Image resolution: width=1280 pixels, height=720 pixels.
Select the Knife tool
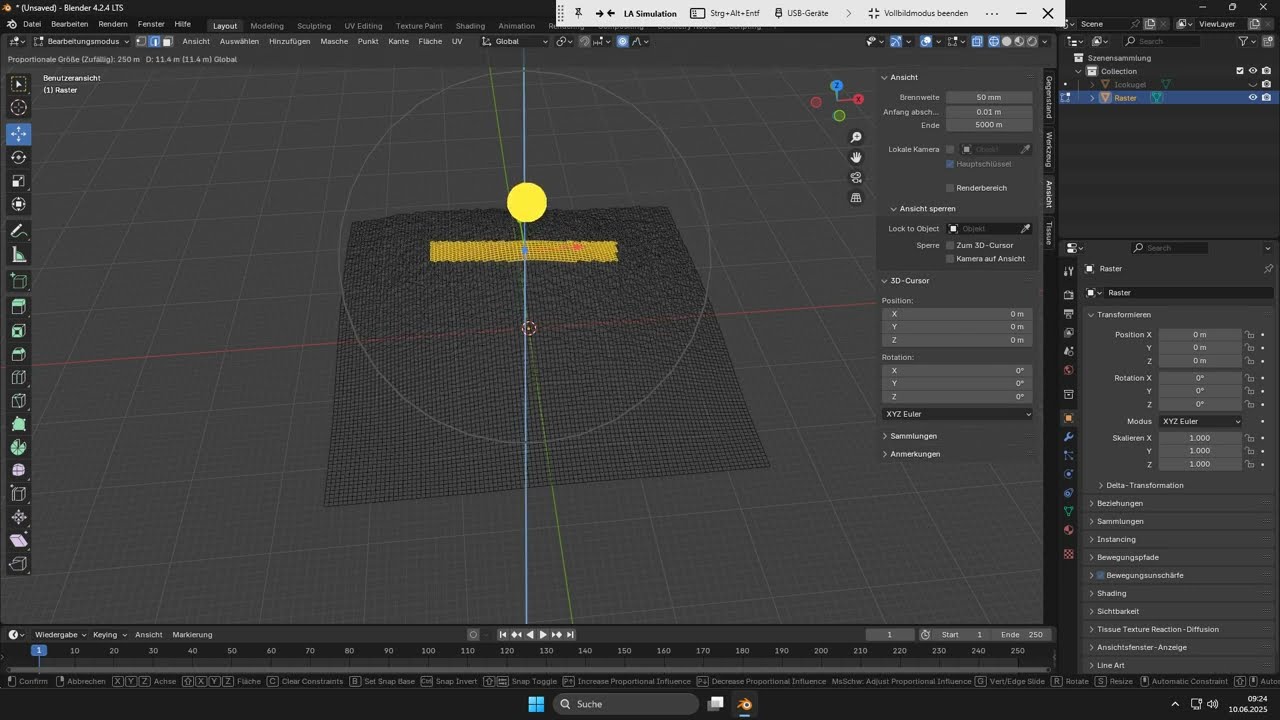[19, 401]
